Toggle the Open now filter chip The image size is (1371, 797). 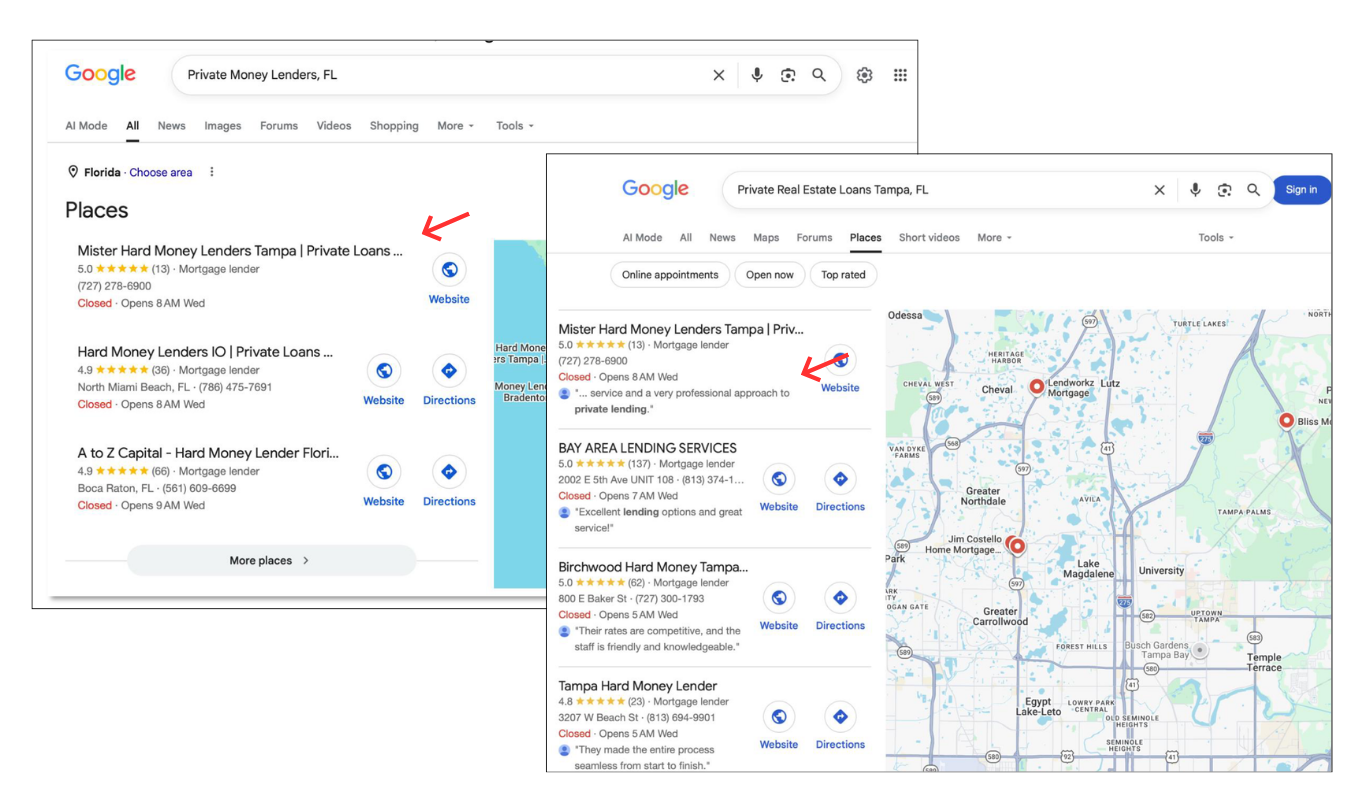click(x=770, y=275)
